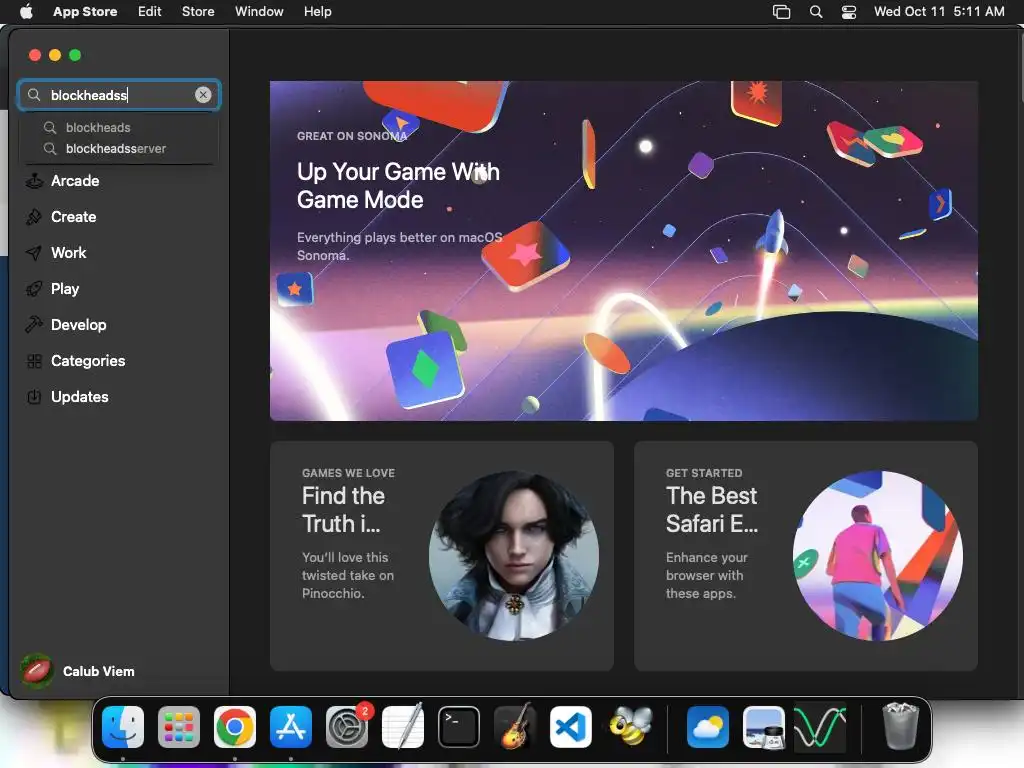Click the Calub Viem profile avatar

coord(37,671)
